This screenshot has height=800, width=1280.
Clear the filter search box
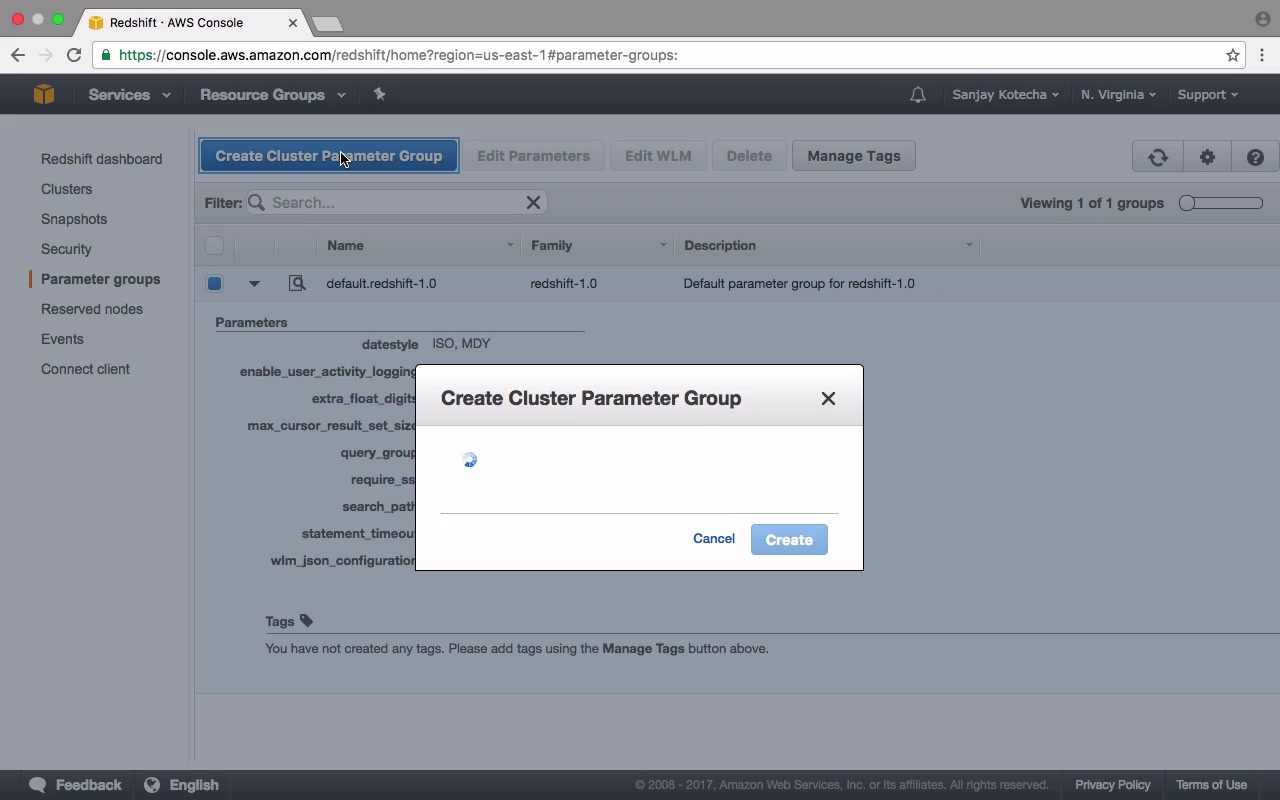point(533,202)
